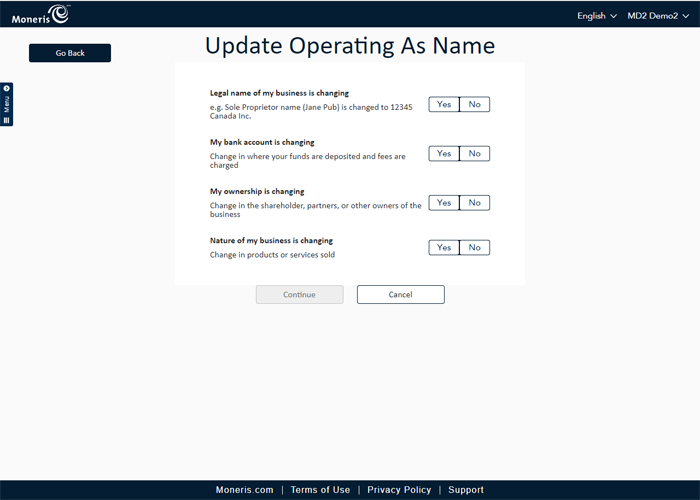
Task: Open the Moneris.com footer link
Action: pos(244,490)
